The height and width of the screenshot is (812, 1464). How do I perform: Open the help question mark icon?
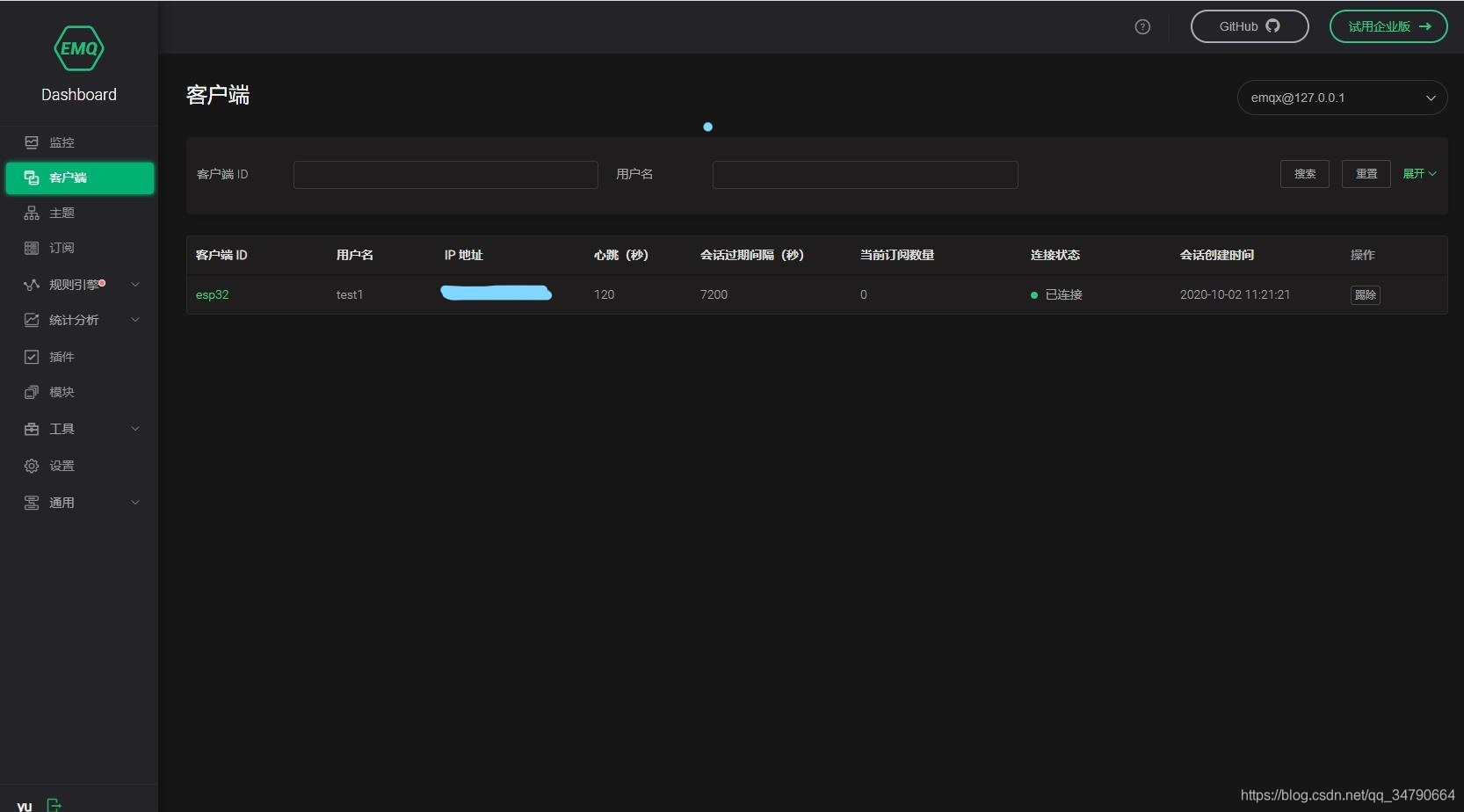1142,26
